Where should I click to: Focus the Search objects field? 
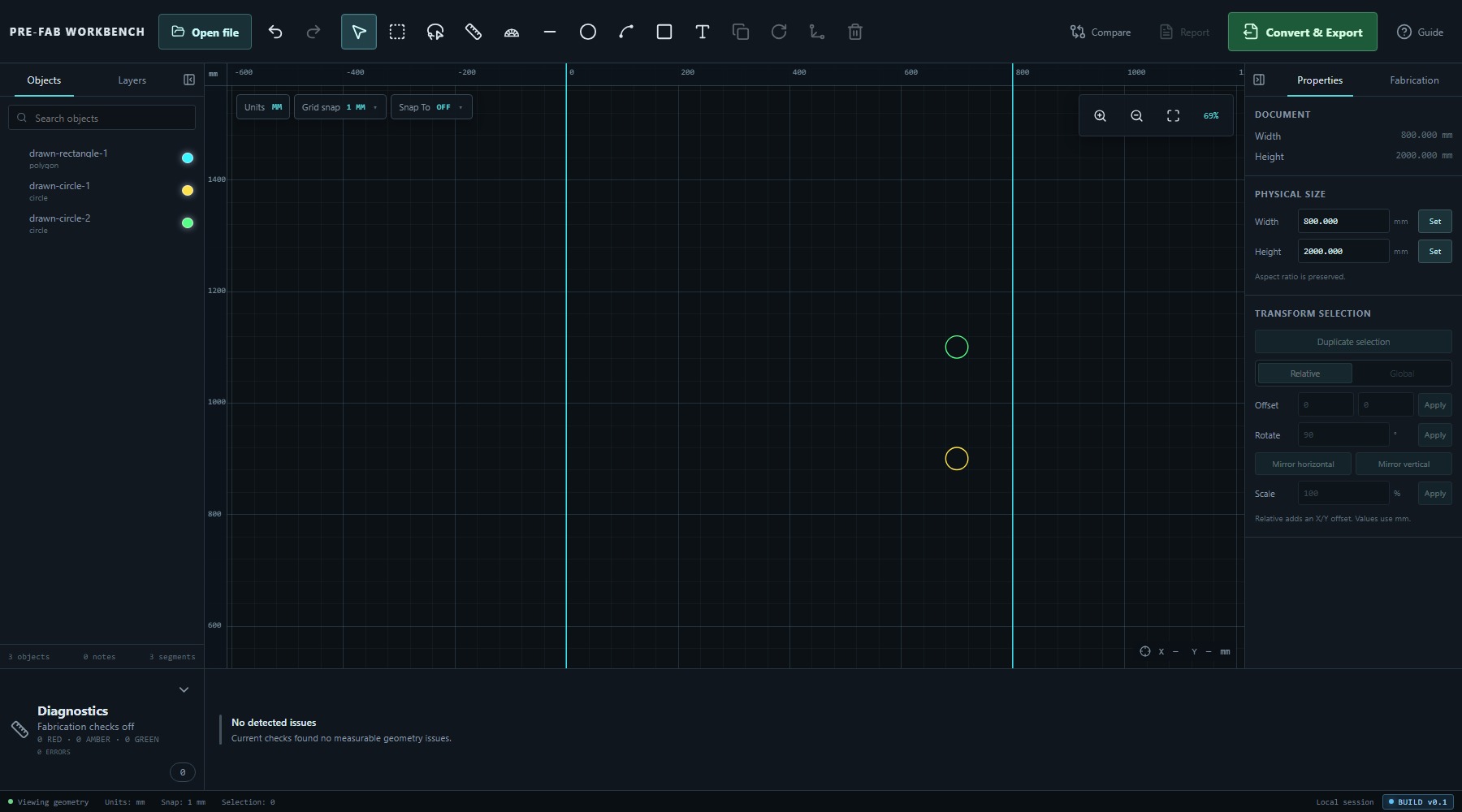102,118
